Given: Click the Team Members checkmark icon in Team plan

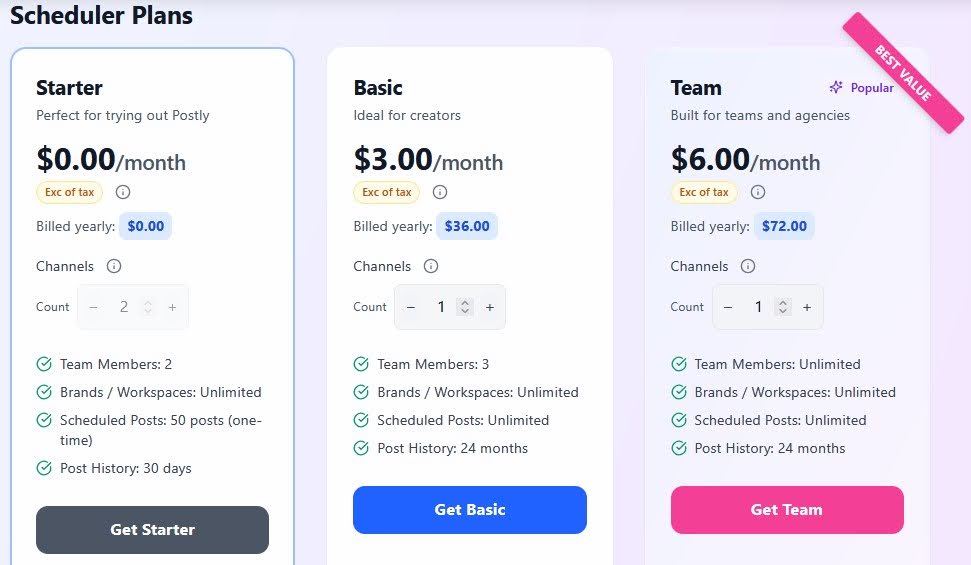Looking at the screenshot, I should [679, 364].
